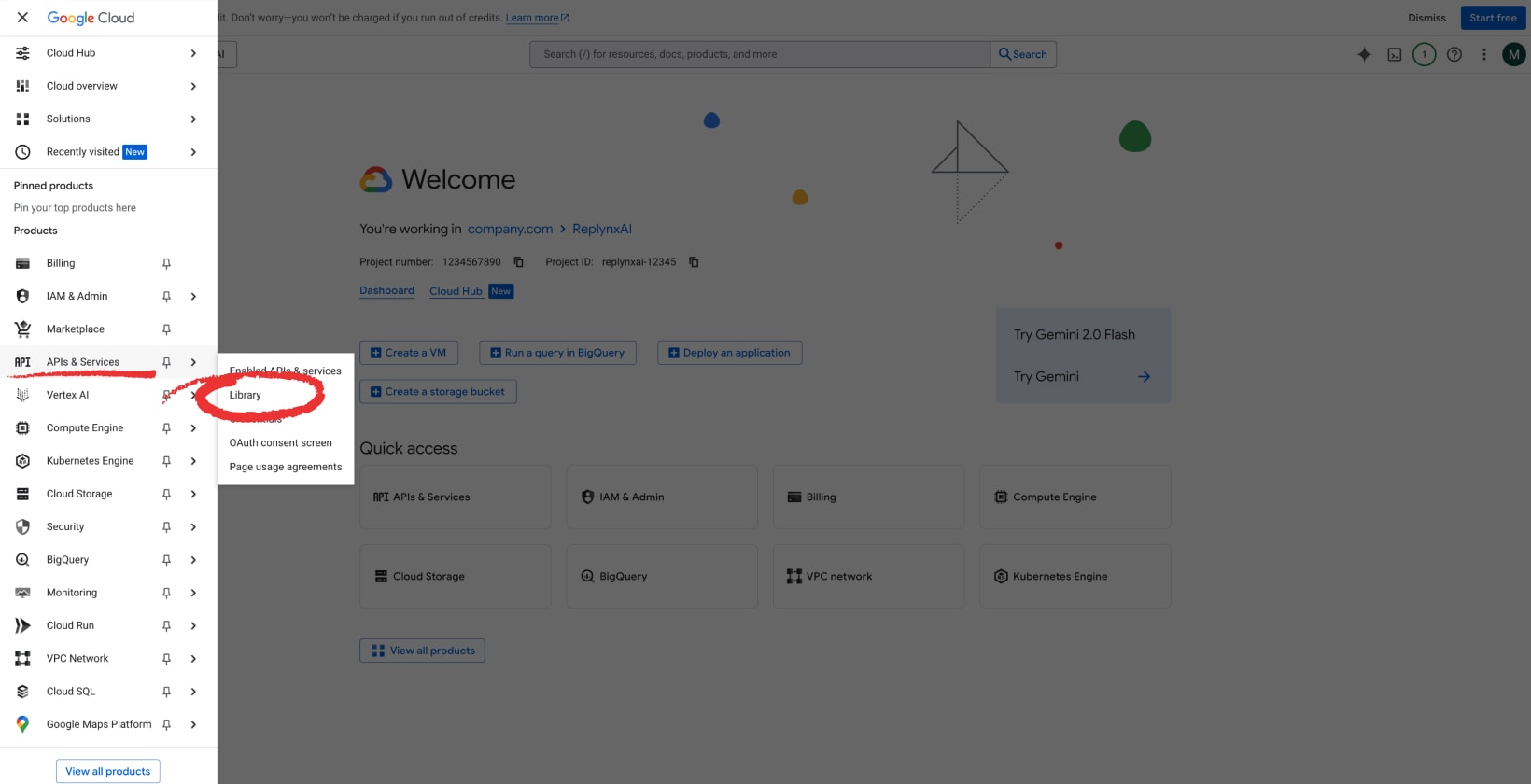Viewport: 1531px width, 784px height.
Task: Pin Monitoring product
Action: pos(166,593)
